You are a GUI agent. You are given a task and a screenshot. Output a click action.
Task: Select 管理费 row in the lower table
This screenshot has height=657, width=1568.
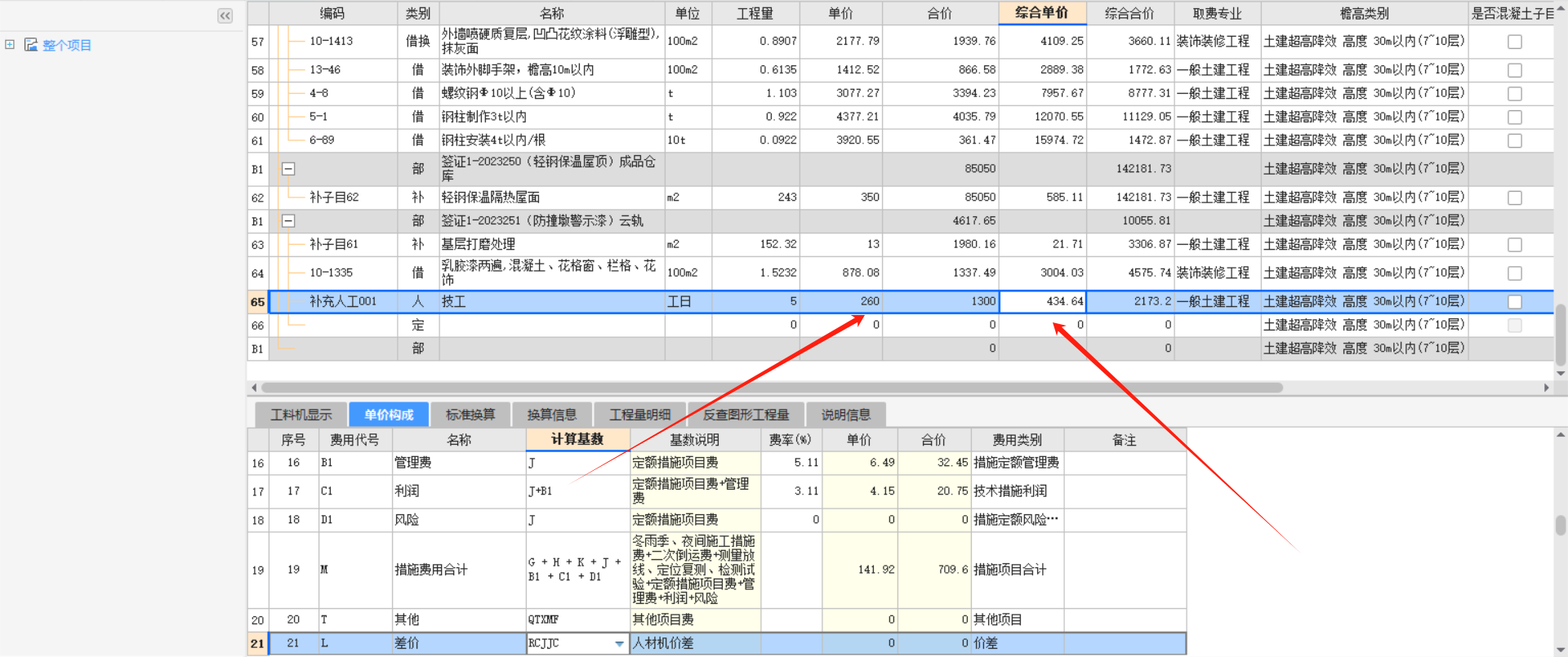(717, 464)
